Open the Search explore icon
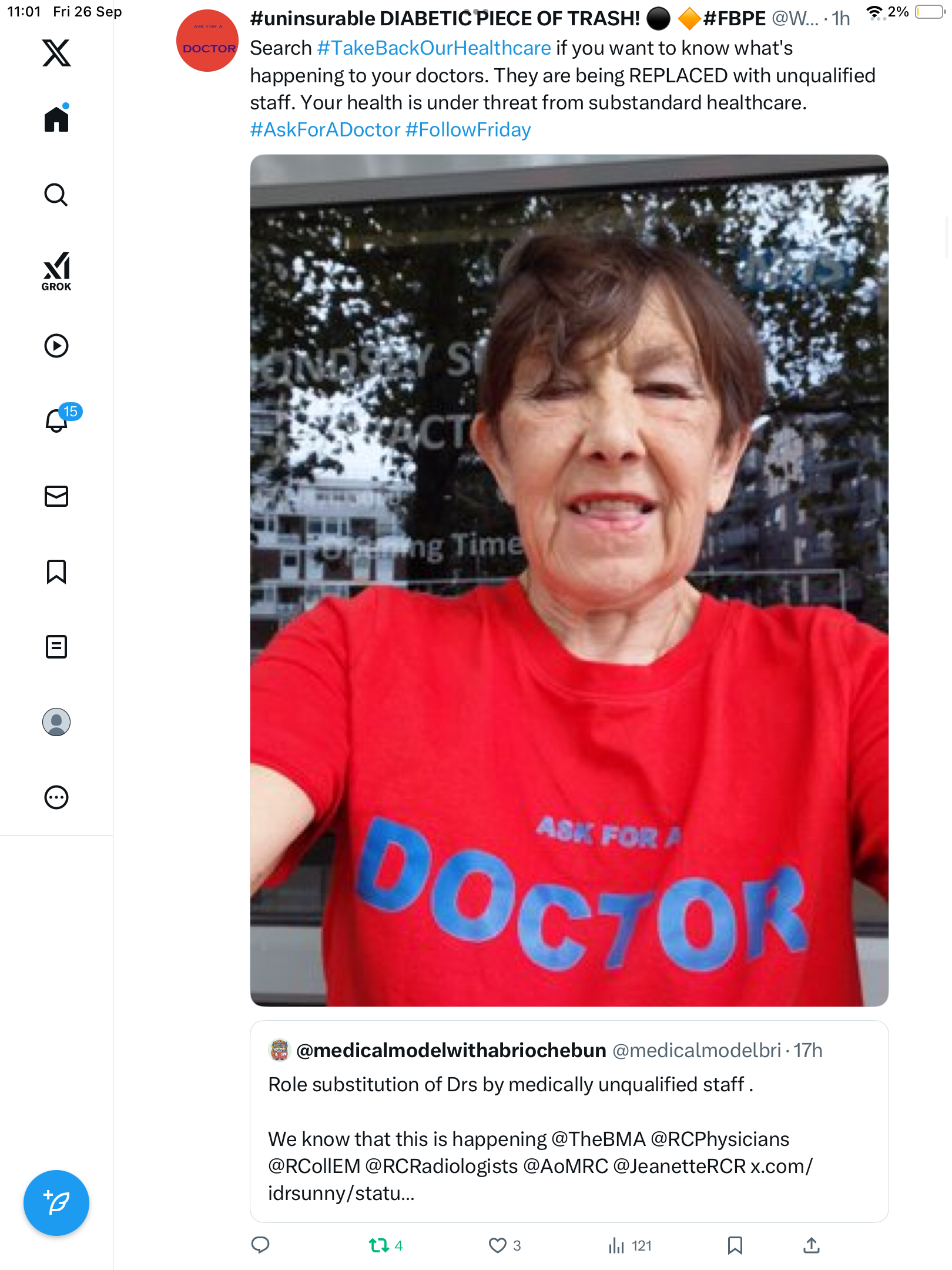This screenshot has height=1270, width=952. coord(56,195)
